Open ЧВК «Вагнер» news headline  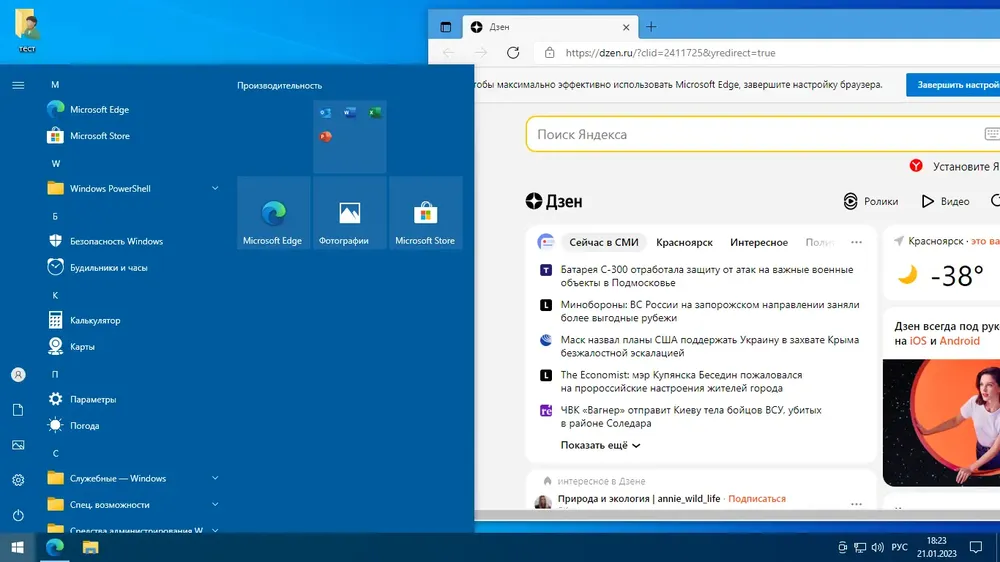click(x=691, y=416)
